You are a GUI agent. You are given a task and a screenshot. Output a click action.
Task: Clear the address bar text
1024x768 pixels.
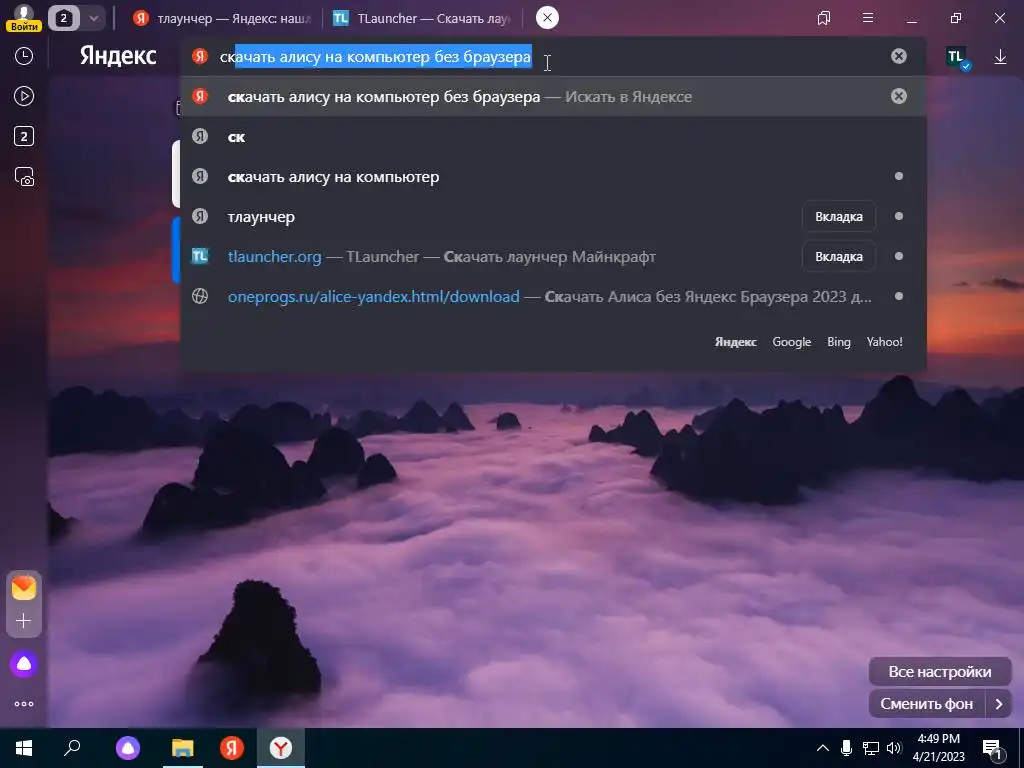tap(899, 56)
